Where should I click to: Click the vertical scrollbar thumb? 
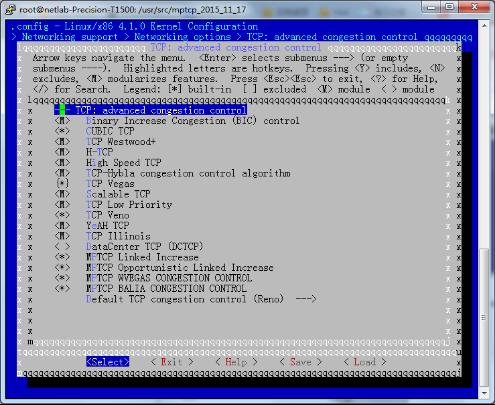(x=484, y=317)
